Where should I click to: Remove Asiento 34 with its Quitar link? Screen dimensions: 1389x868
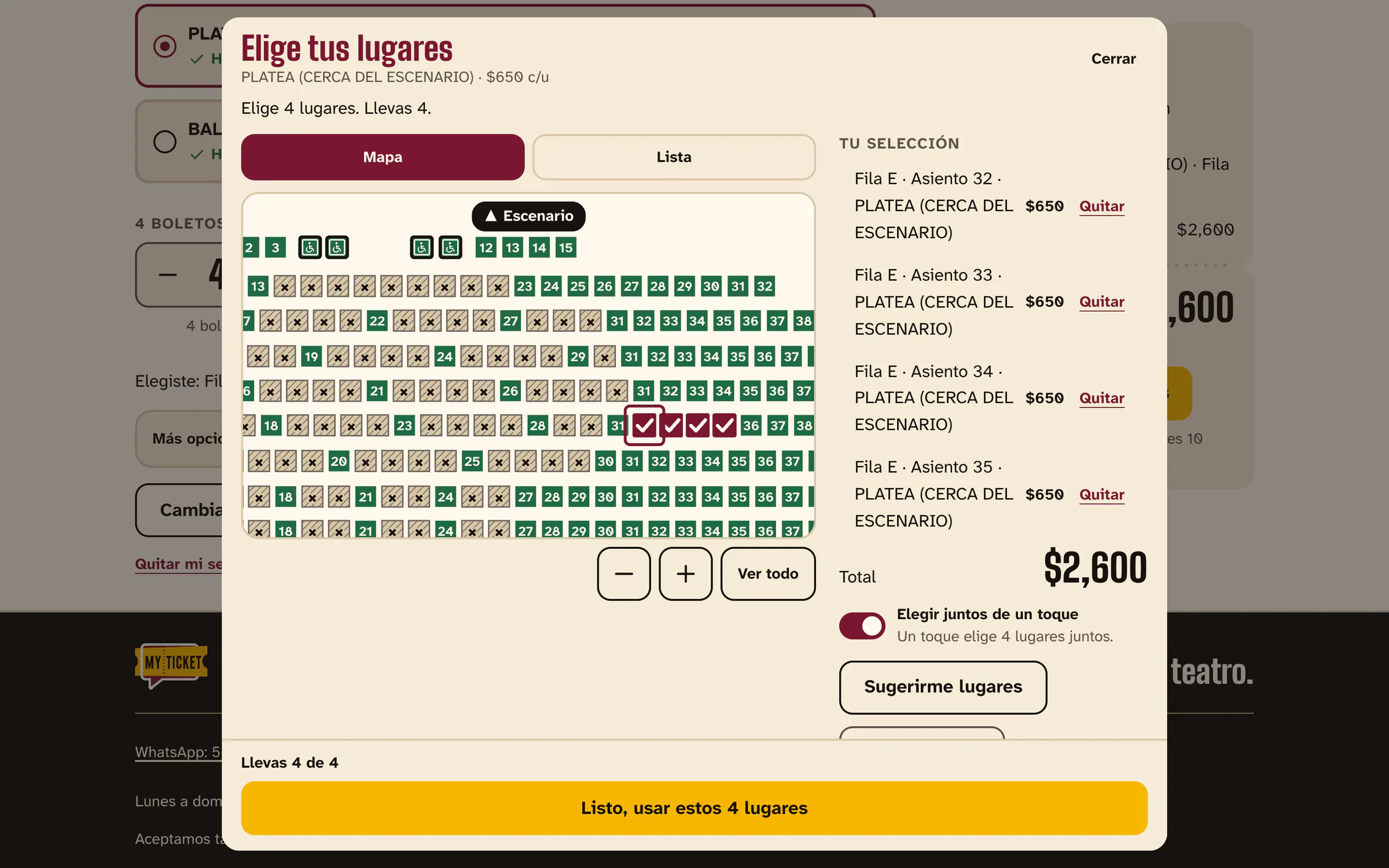click(1101, 398)
